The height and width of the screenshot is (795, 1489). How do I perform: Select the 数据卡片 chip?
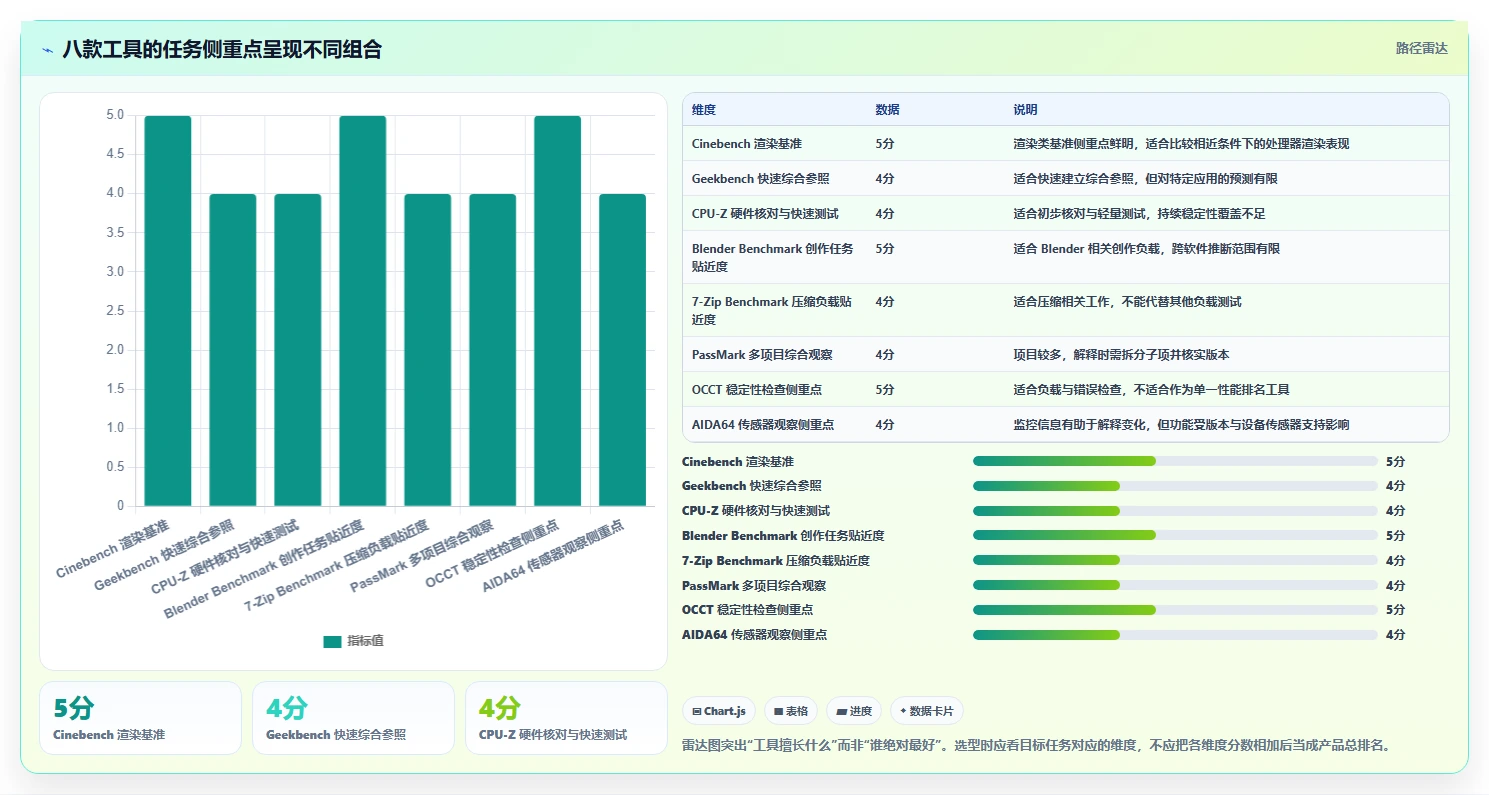coord(926,711)
